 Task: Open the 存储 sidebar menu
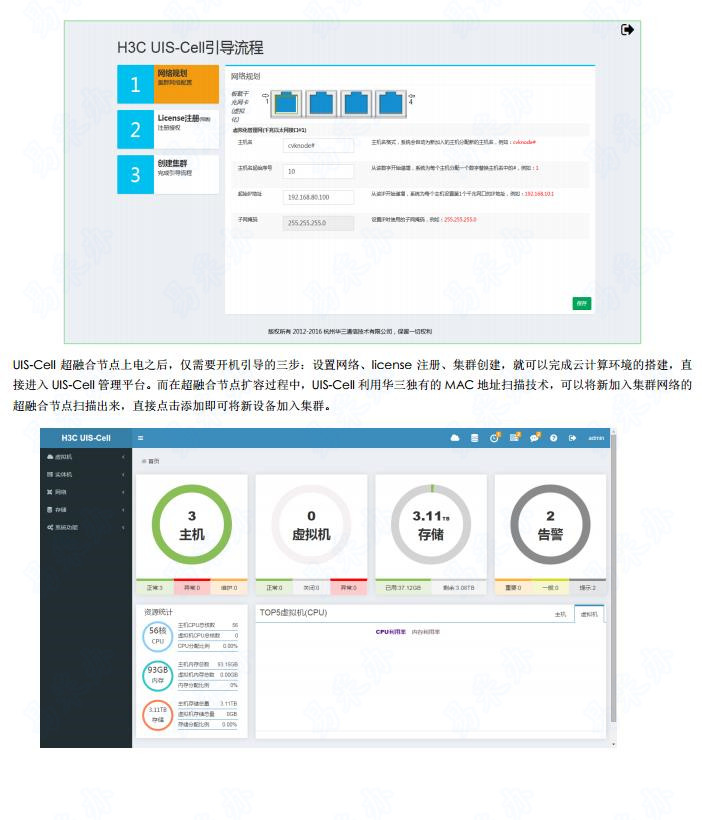[86, 510]
